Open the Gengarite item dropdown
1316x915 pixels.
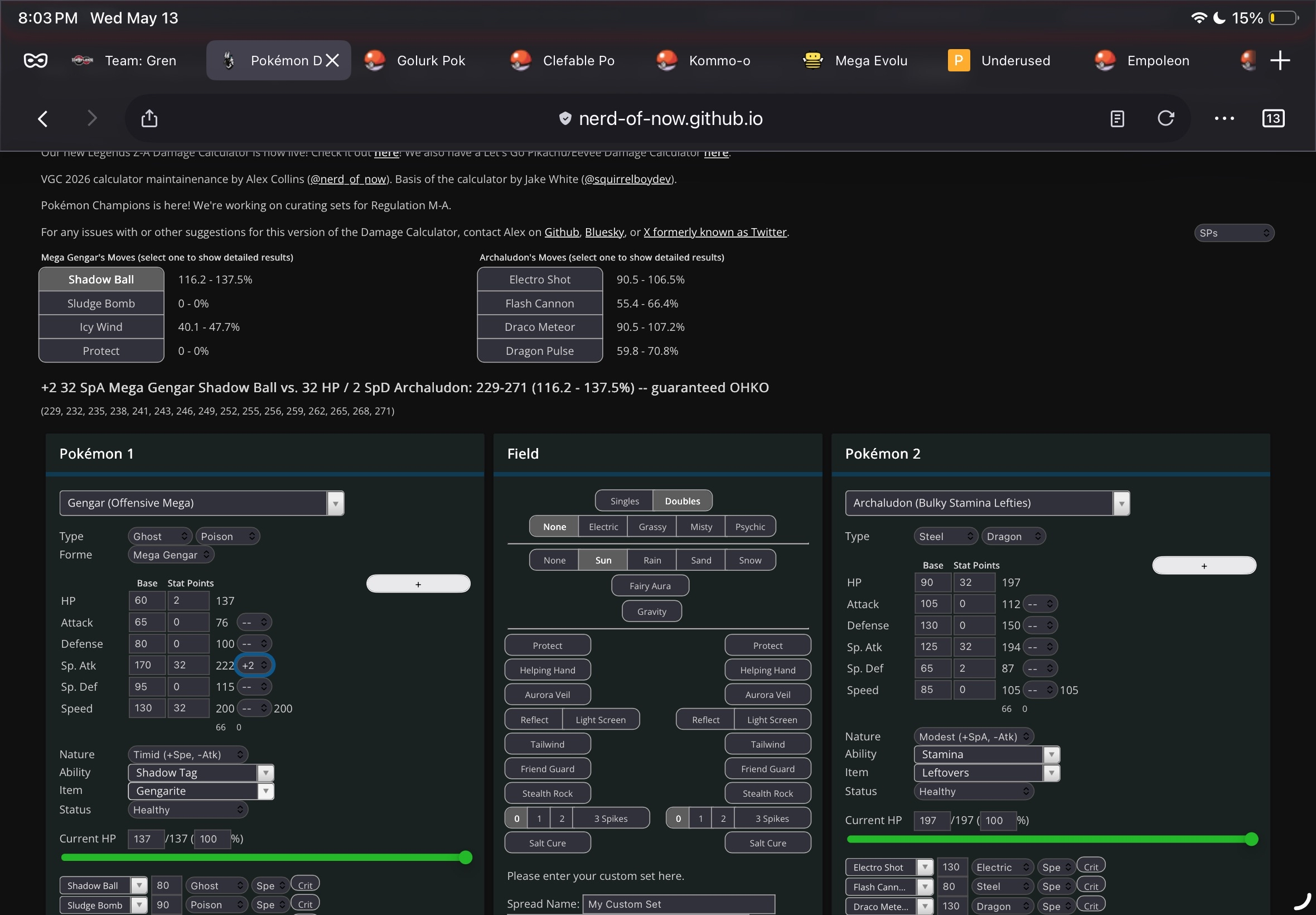tap(201, 791)
